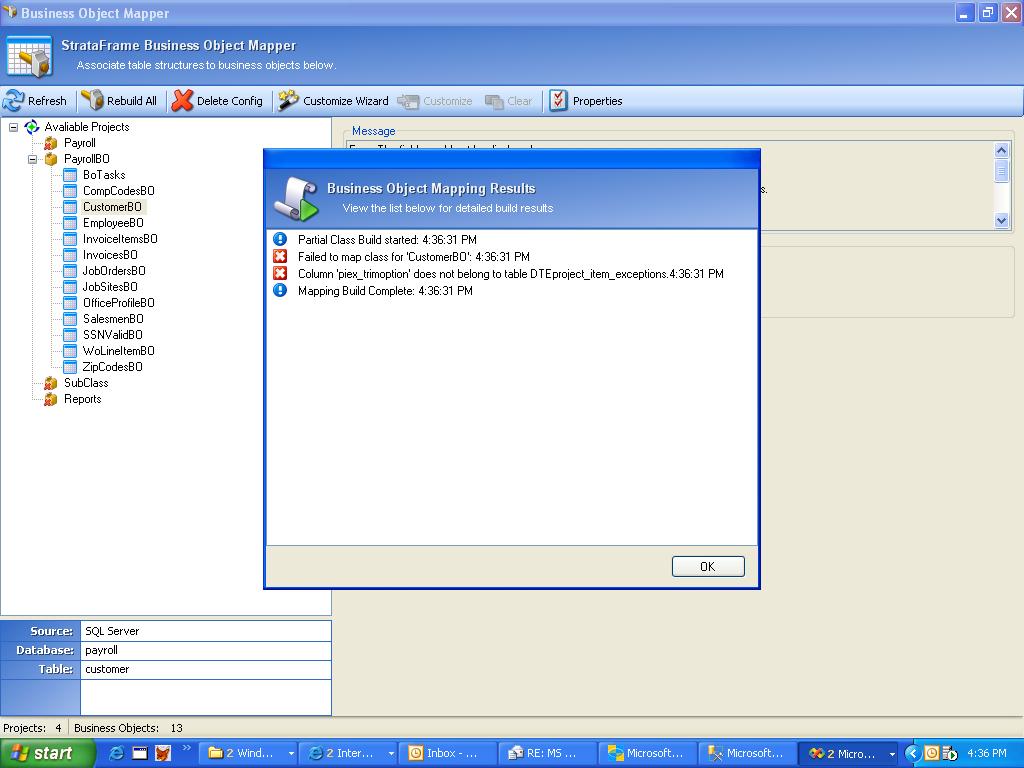Click the SubClass project icon

[51, 383]
